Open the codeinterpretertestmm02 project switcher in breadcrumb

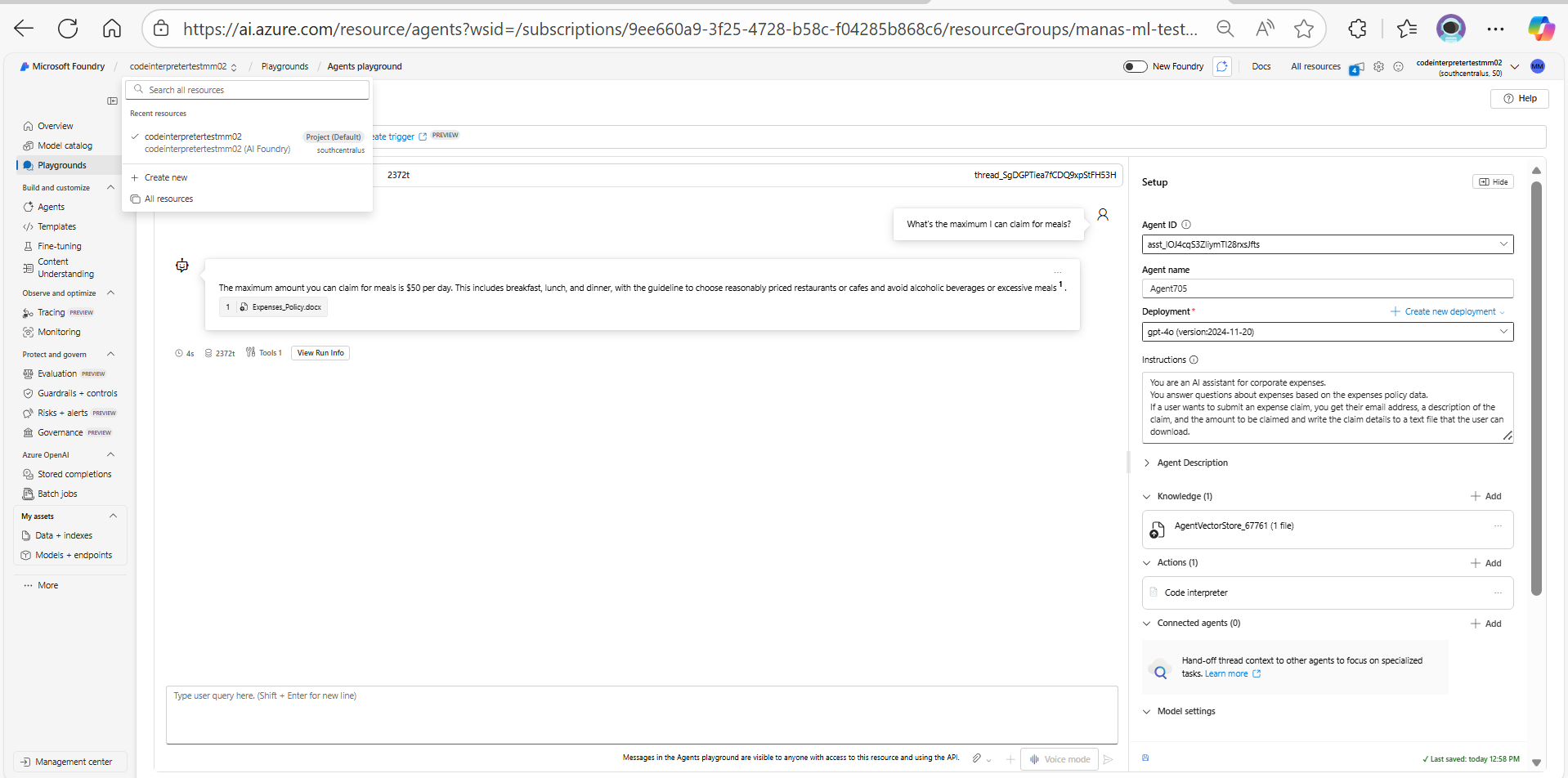183,66
